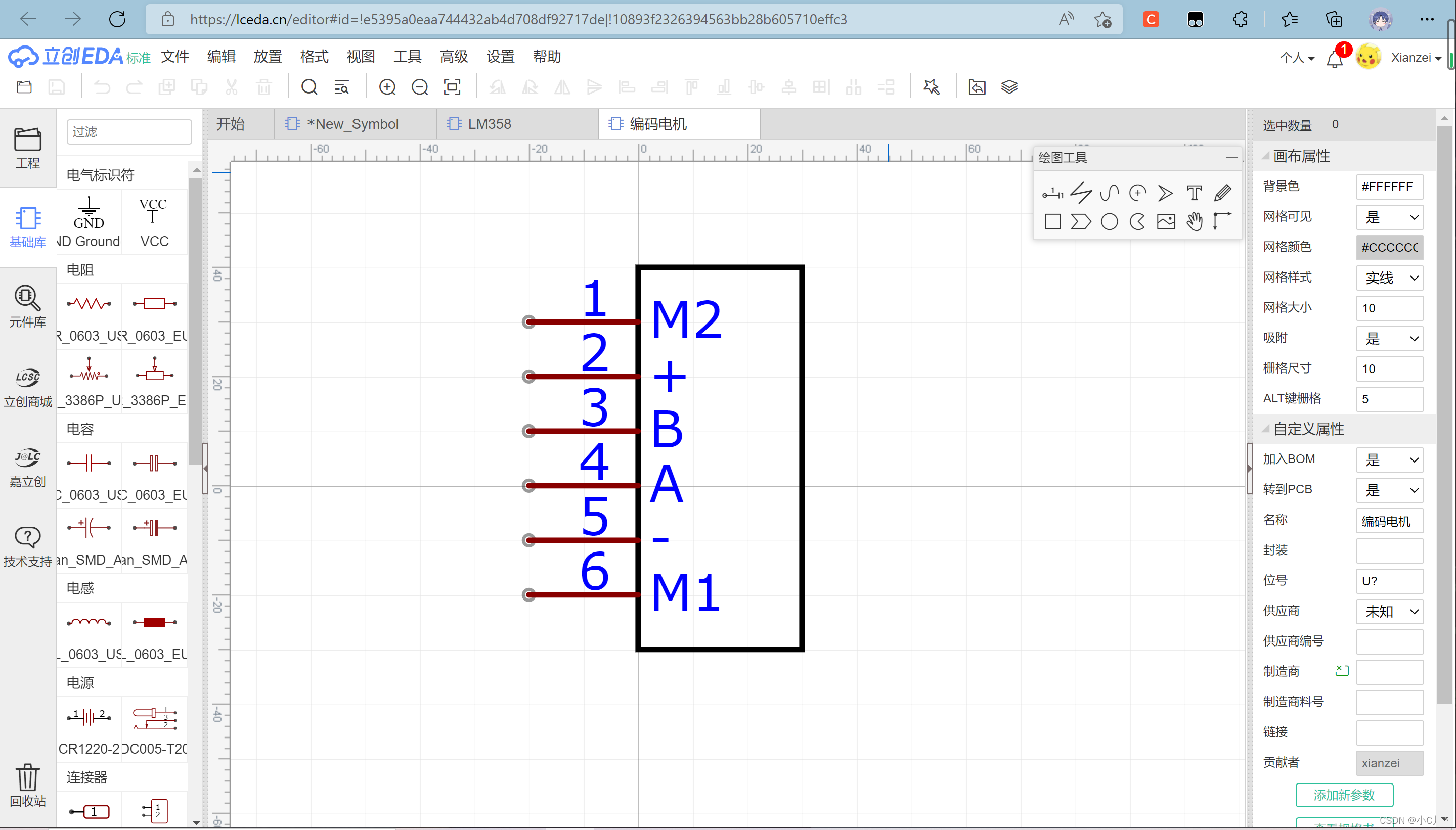The width and height of the screenshot is (1456, 830).
Task: Click the 添加新参数 button
Action: click(x=1344, y=795)
